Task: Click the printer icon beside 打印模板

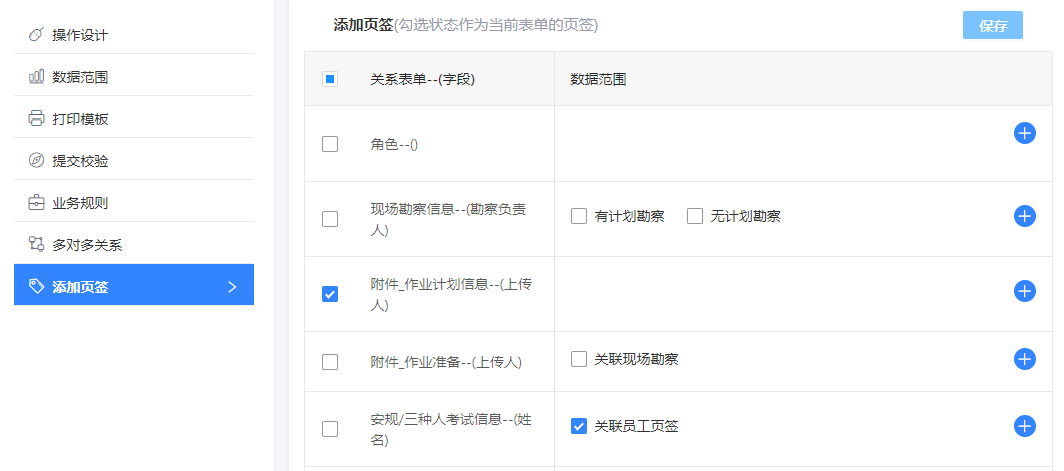Action: click(36, 119)
